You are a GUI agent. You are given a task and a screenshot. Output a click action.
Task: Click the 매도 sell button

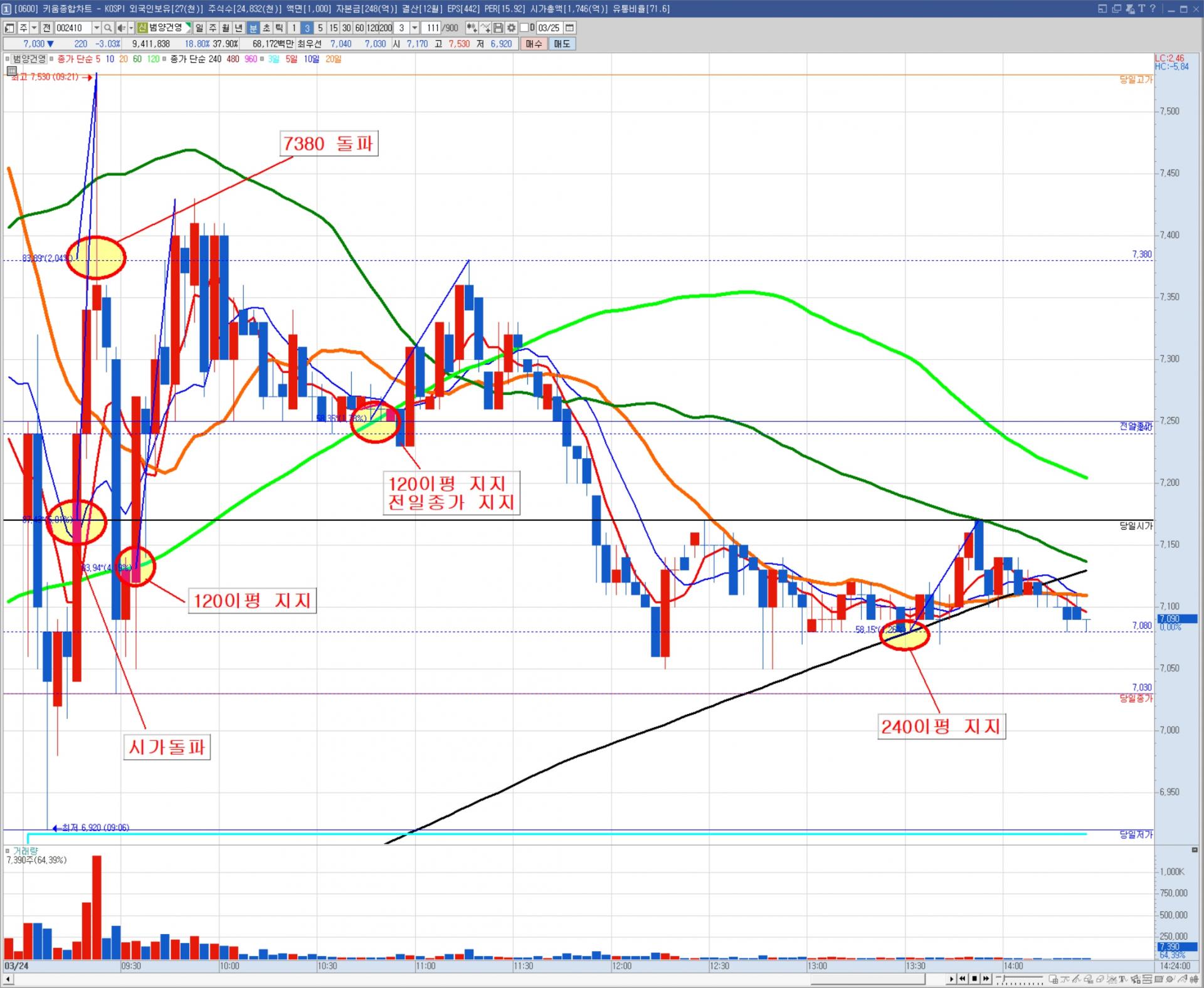coord(562,44)
